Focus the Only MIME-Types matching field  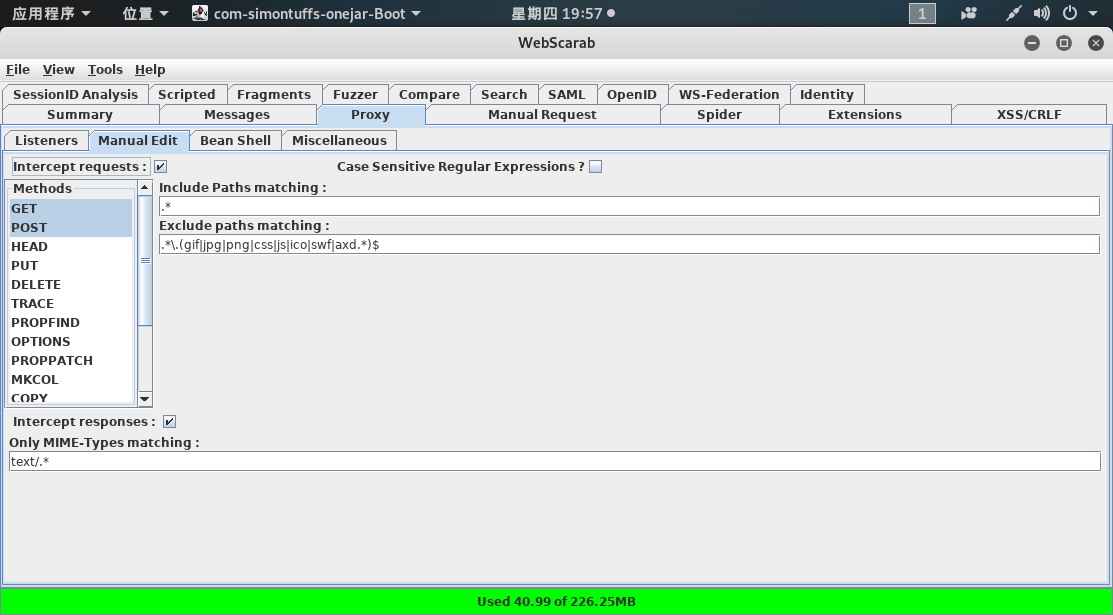coord(554,462)
